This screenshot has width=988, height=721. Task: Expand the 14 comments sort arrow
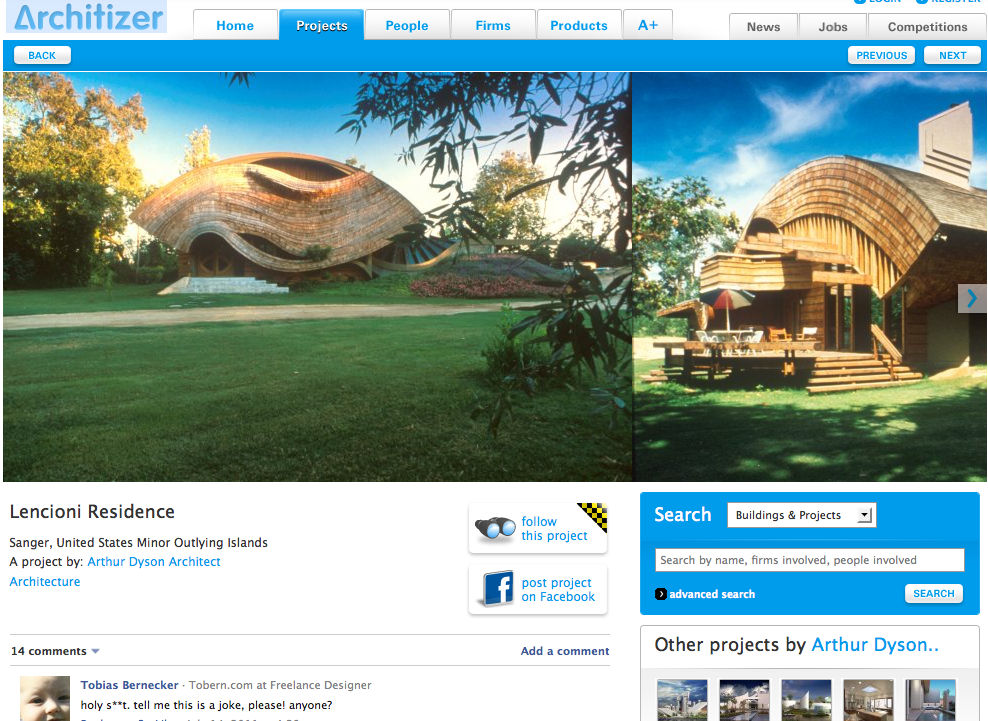click(95, 651)
